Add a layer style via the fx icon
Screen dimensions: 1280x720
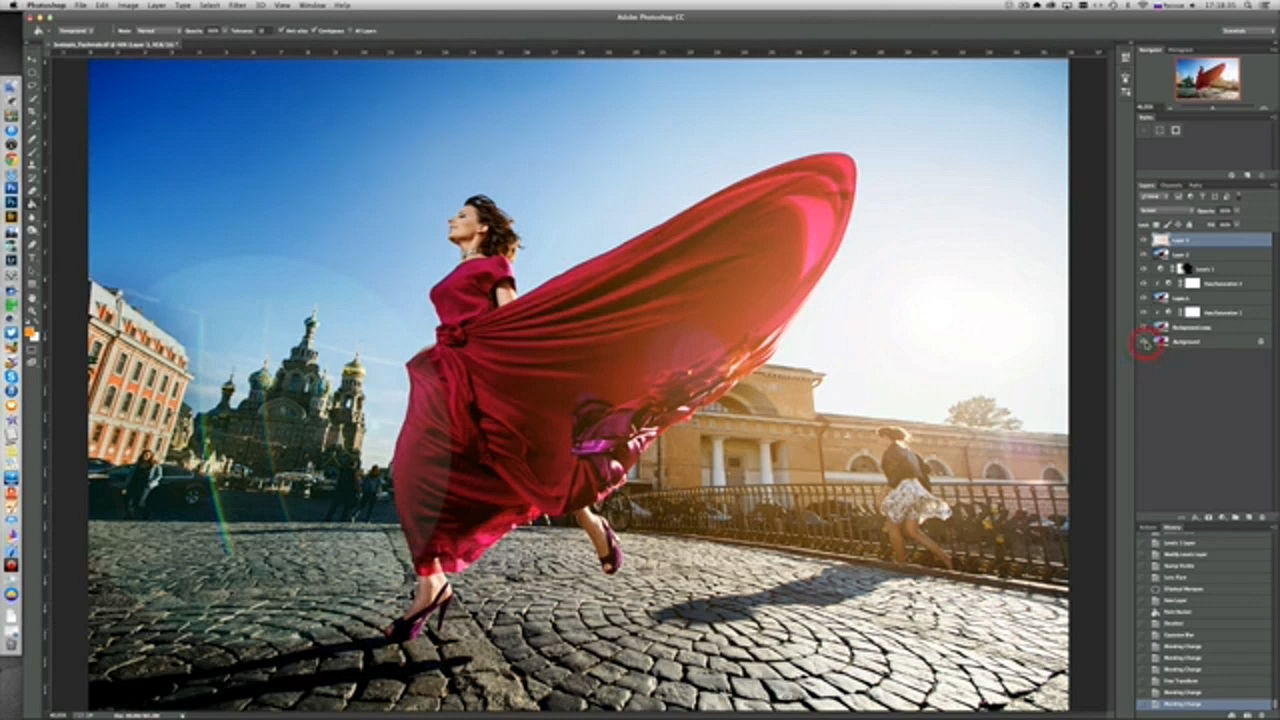click(x=1197, y=517)
